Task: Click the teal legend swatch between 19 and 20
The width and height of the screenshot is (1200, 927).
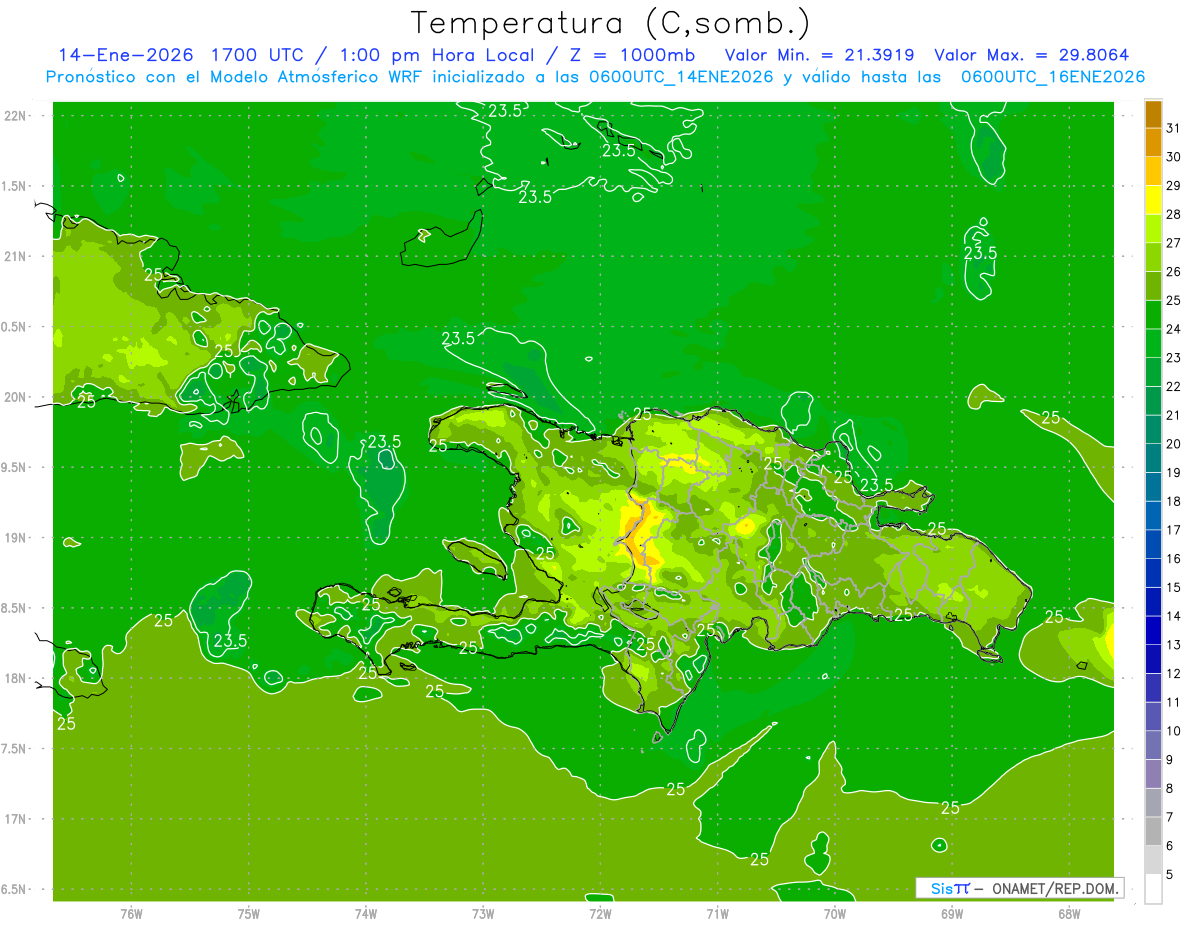Action: pyautogui.click(x=1153, y=458)
